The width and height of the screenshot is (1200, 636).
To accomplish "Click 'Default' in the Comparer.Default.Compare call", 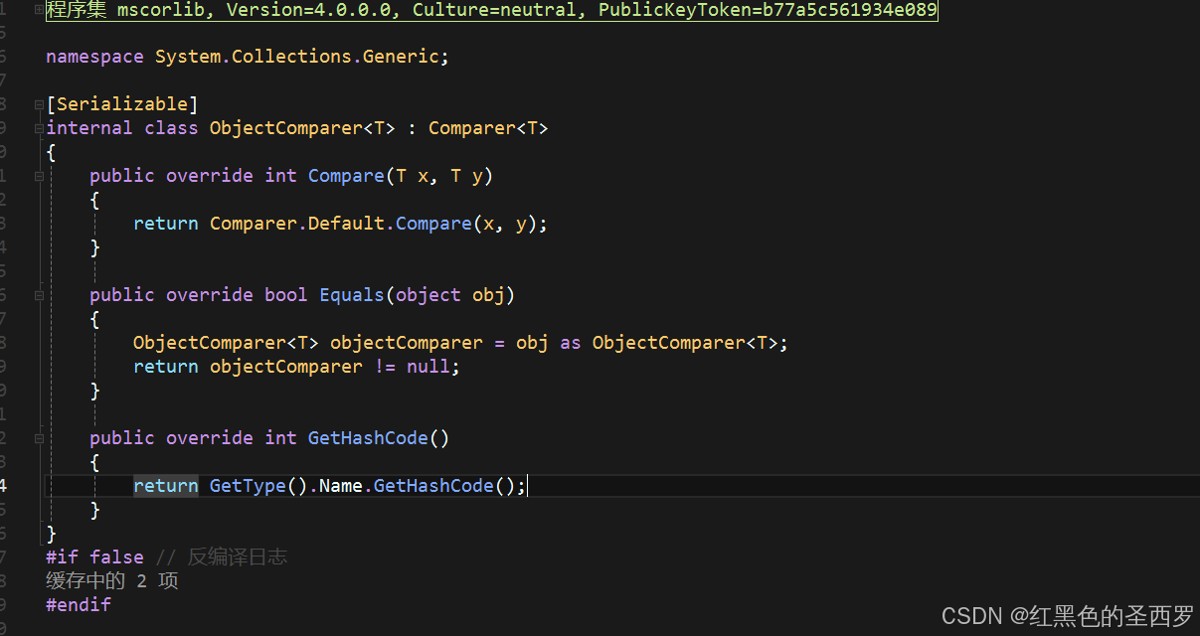I will pyautogui.click(x=346, y=224).
